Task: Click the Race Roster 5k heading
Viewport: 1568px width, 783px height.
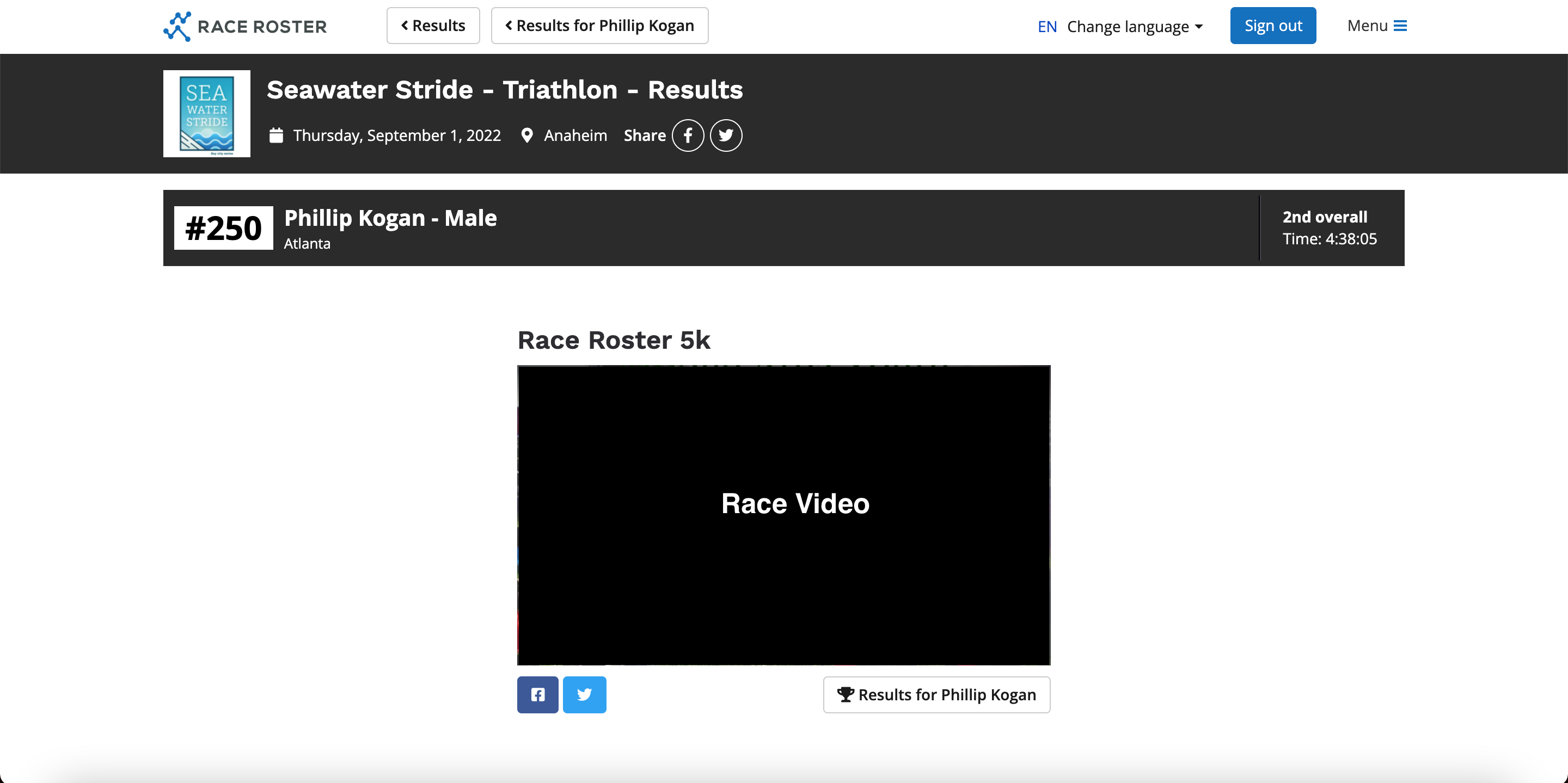Action: pos(614,340)
